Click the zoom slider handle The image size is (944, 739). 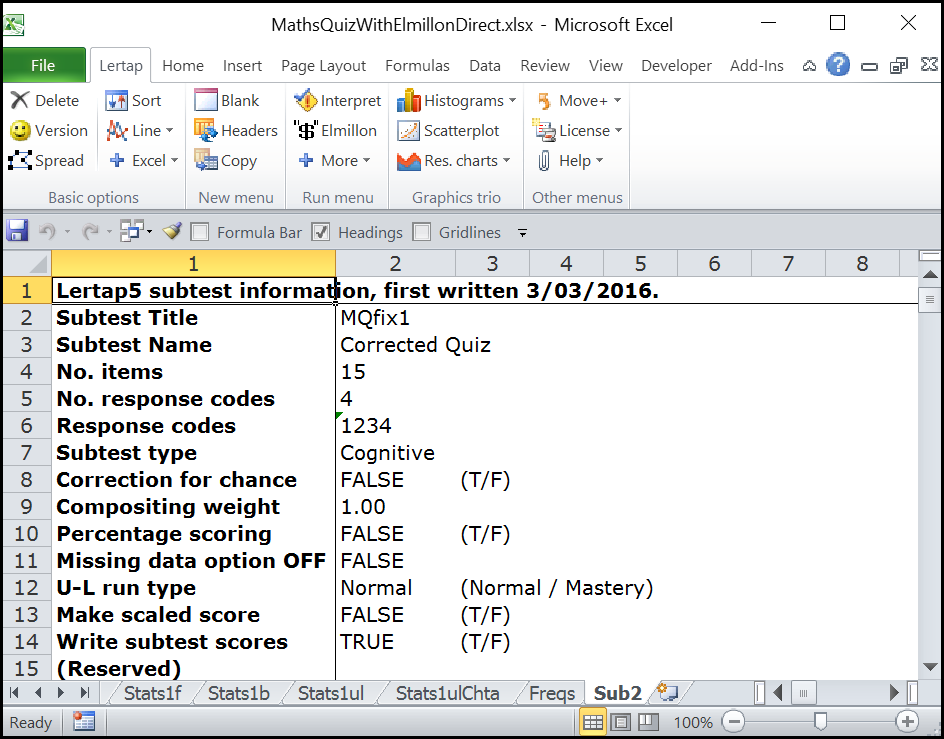click(820, 721)
